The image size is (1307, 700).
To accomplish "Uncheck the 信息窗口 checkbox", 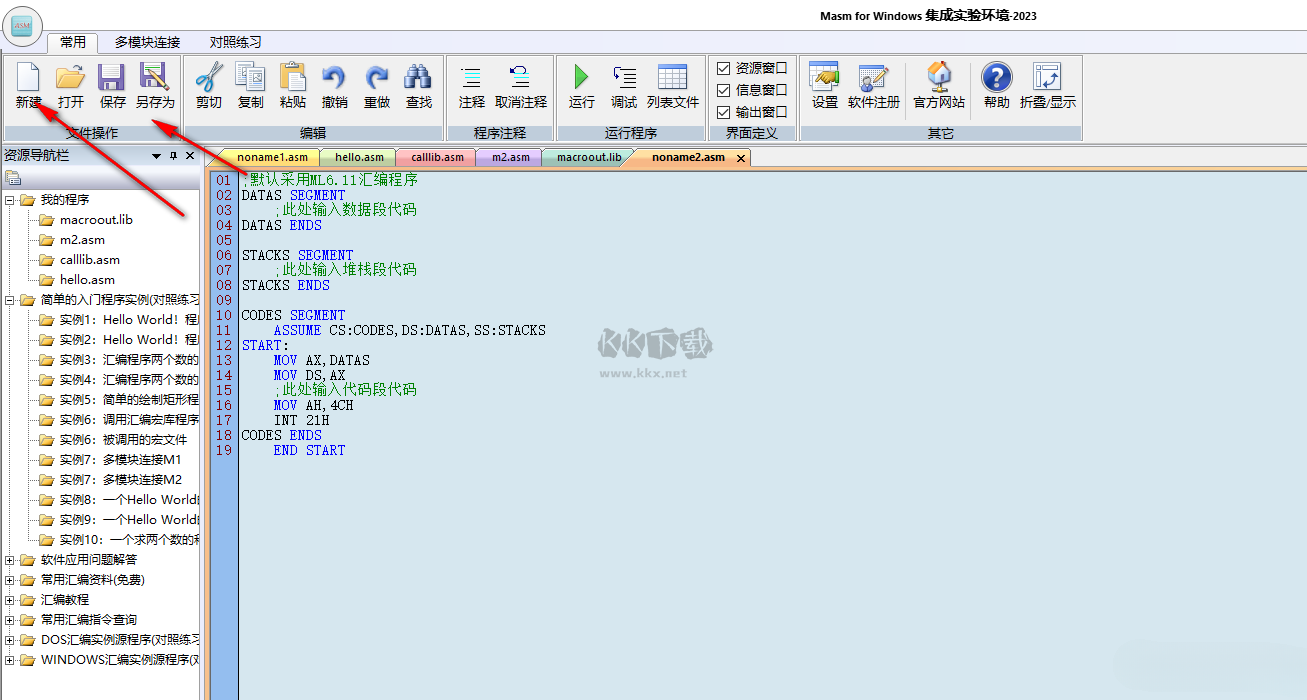I will coord(724,90).
